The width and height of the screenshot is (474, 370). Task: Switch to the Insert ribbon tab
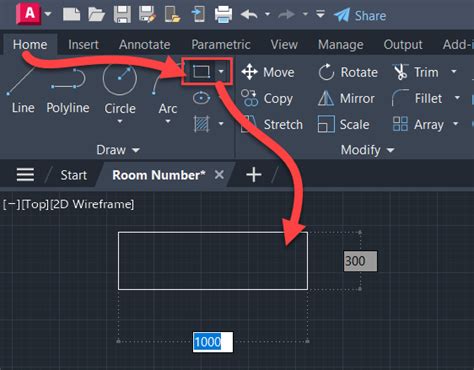click(83, 44)
